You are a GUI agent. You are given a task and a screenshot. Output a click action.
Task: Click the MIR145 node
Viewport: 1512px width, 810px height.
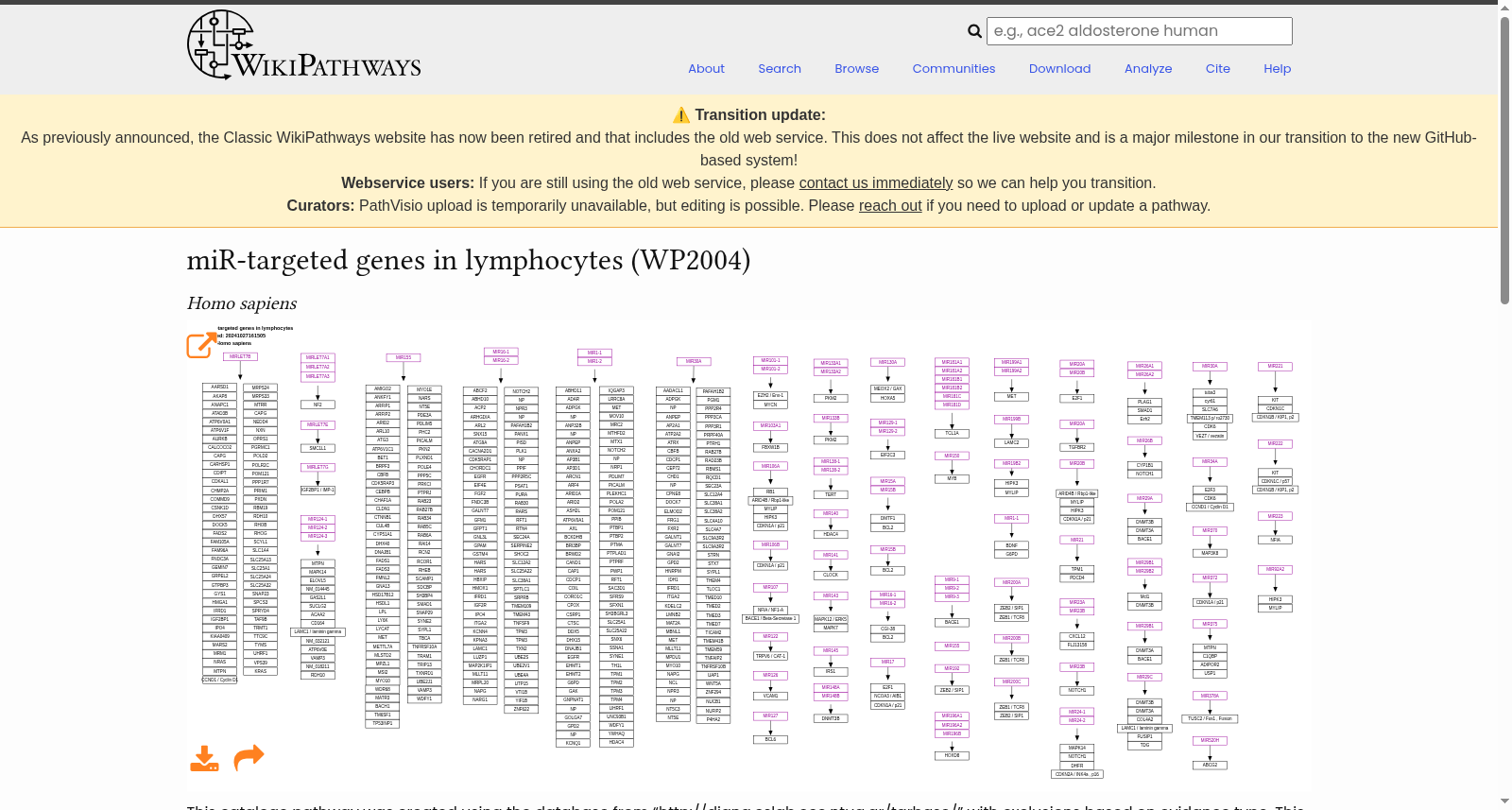point(830,651)
